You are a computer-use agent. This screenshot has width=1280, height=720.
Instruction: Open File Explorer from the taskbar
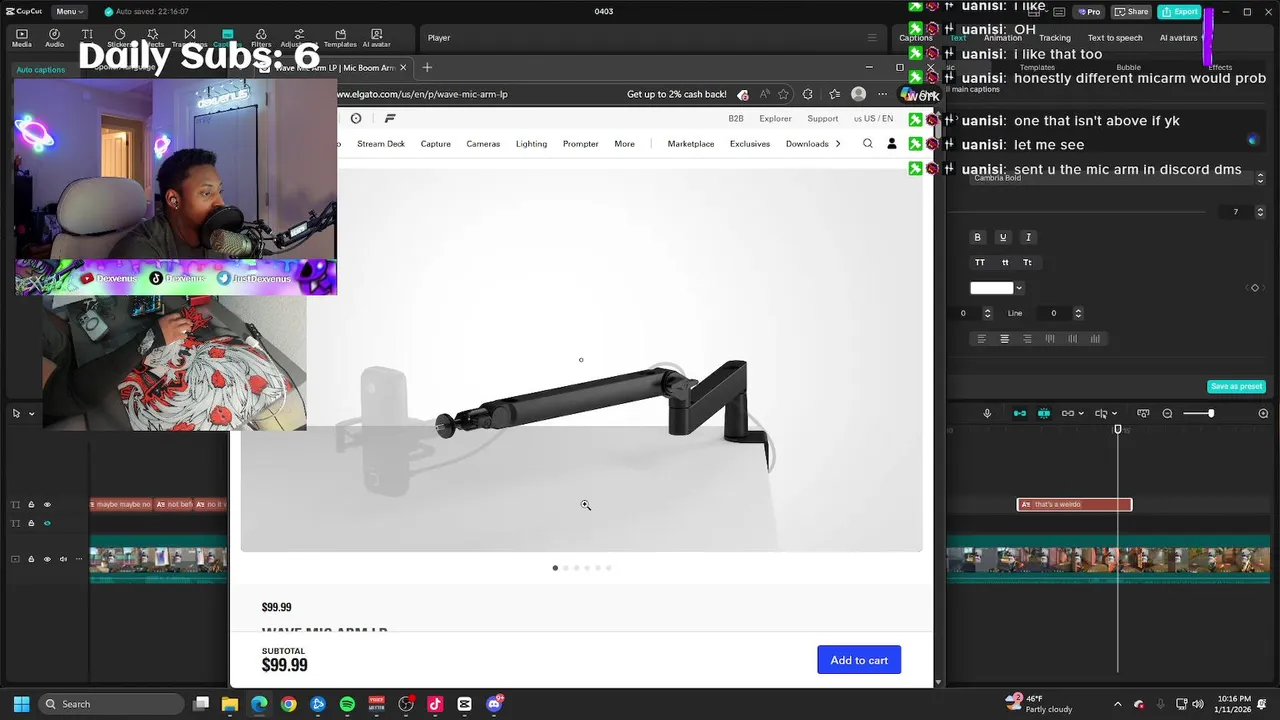[230, 704]
